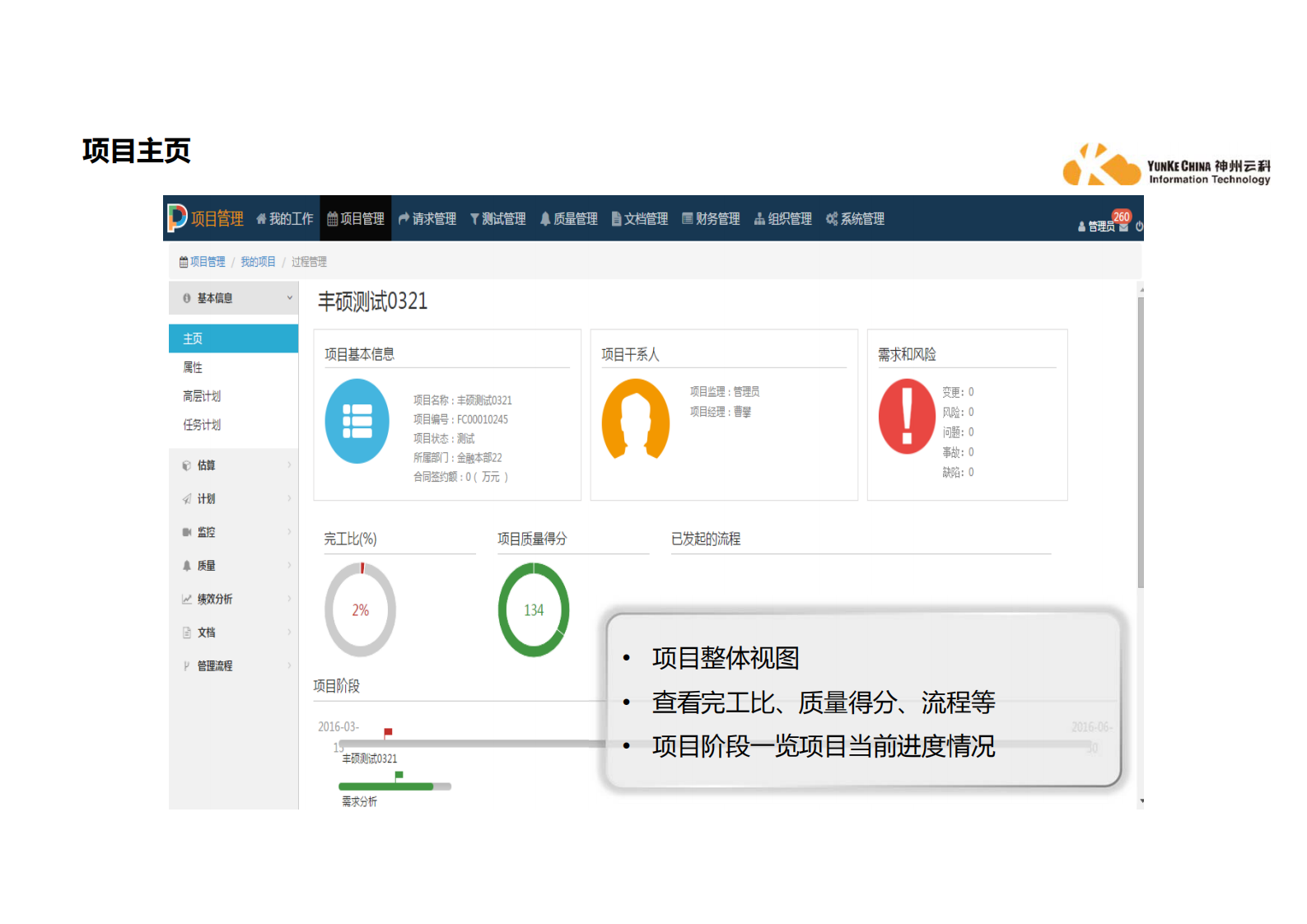The width and height of the screenshot is (1307, 924).
Task: Expand the 绩效分析 sidebar section
Action: point(234,599)
